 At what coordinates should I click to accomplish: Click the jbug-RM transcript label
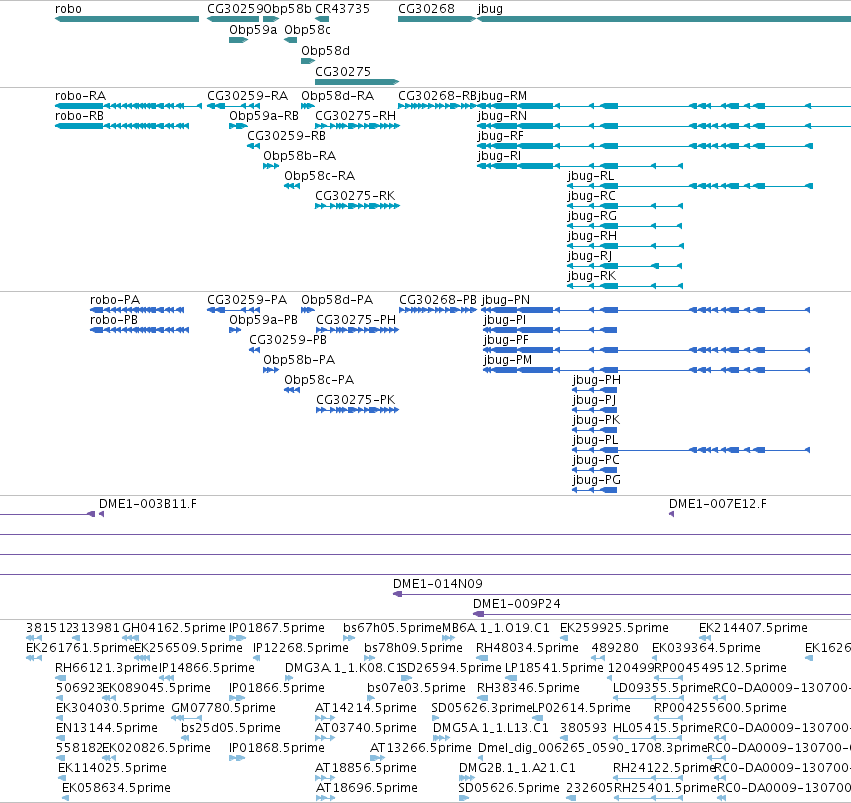point(502,96)
